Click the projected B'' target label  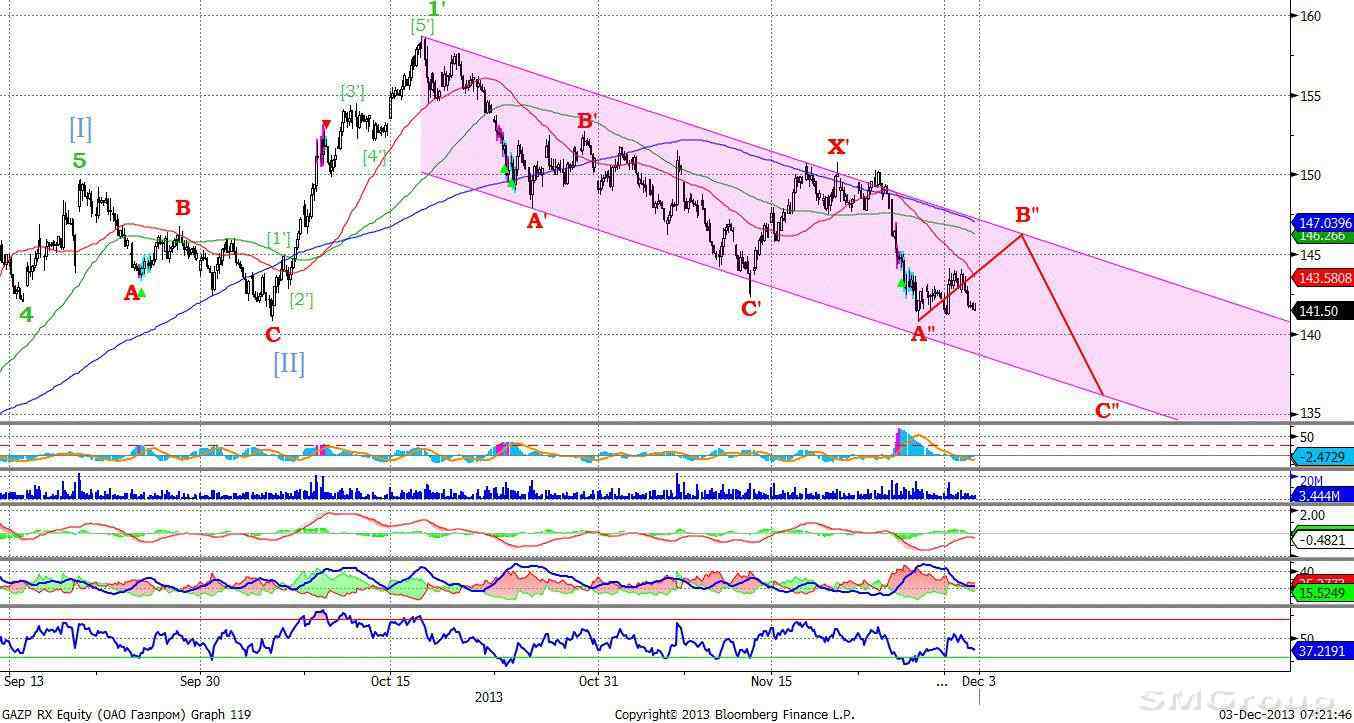point(1027,215)
